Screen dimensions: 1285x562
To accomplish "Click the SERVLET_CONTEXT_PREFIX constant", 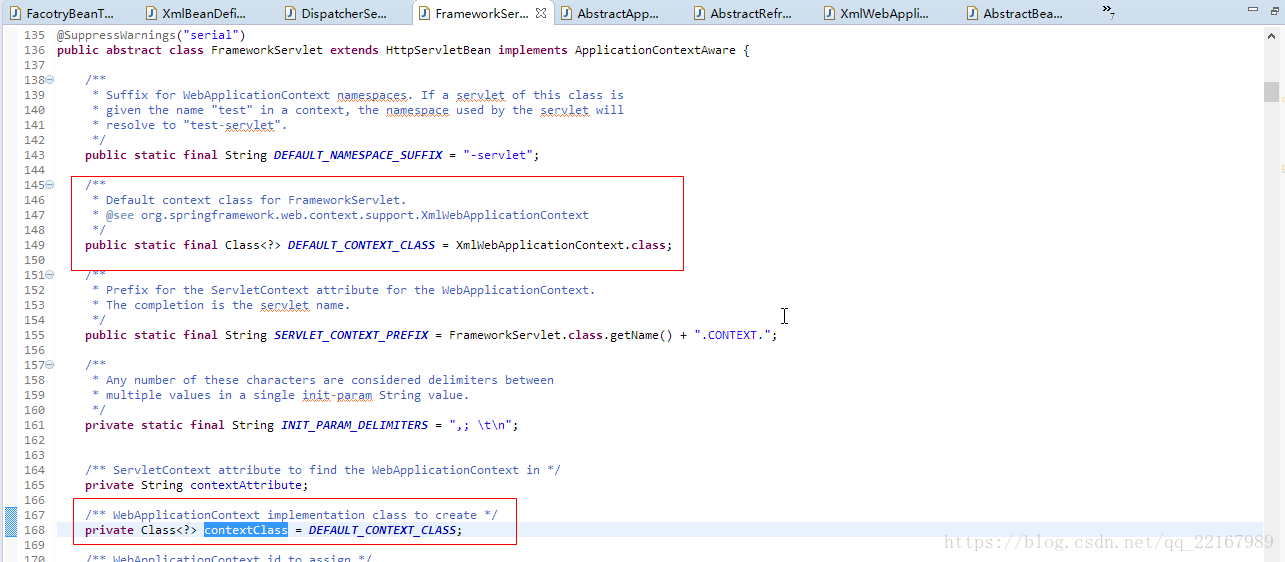I will coord(351,335).
